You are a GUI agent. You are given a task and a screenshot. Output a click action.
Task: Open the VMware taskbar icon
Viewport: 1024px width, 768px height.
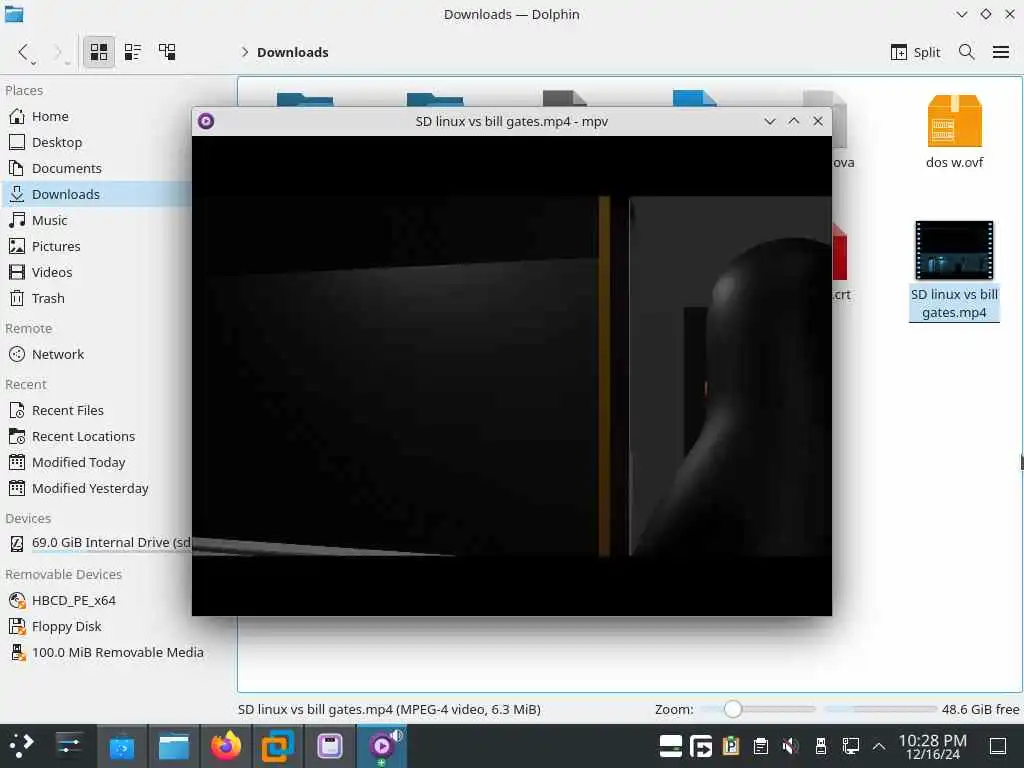pos(278,746)
